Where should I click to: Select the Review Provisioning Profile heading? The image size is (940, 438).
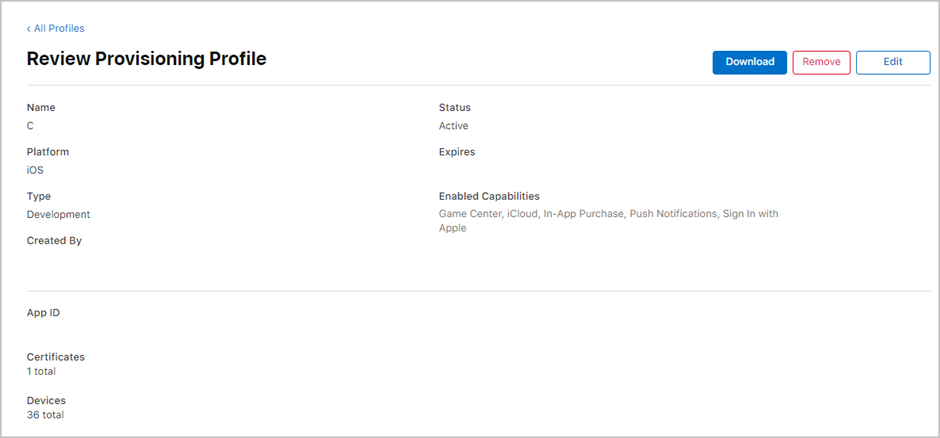tap(147, 59)
